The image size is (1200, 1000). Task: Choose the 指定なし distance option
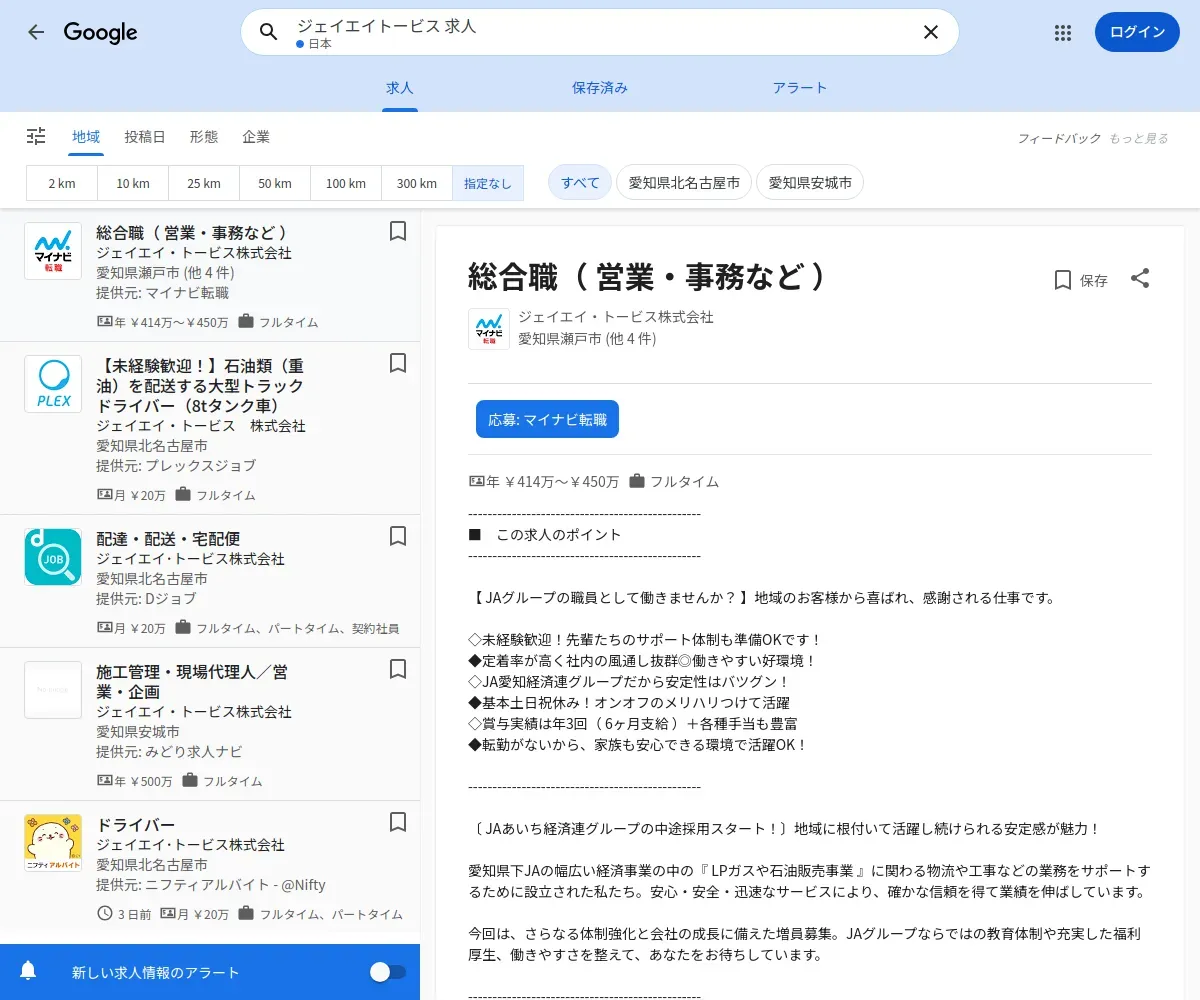tap(488, 183)
